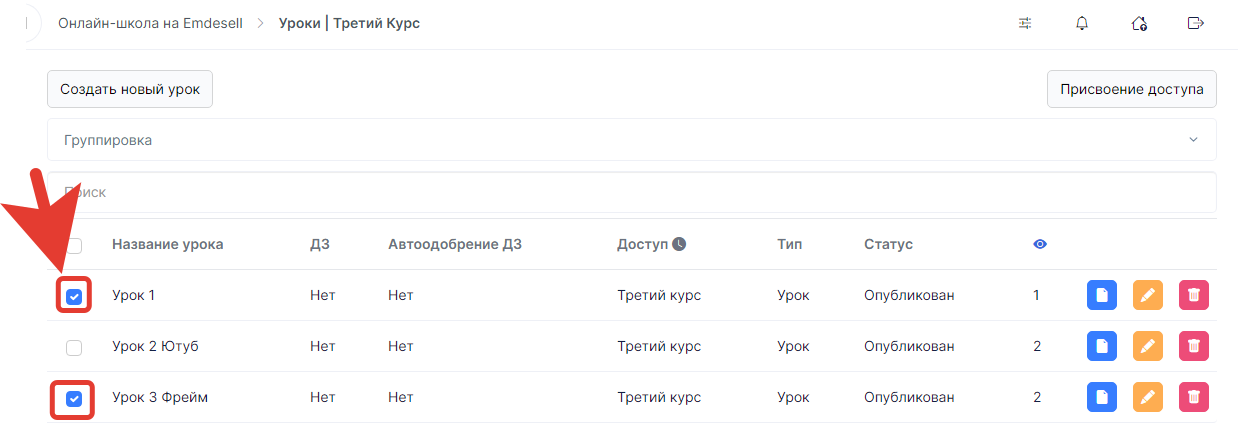Click the orange edit icon for Урок 1

coord(1148,295)
